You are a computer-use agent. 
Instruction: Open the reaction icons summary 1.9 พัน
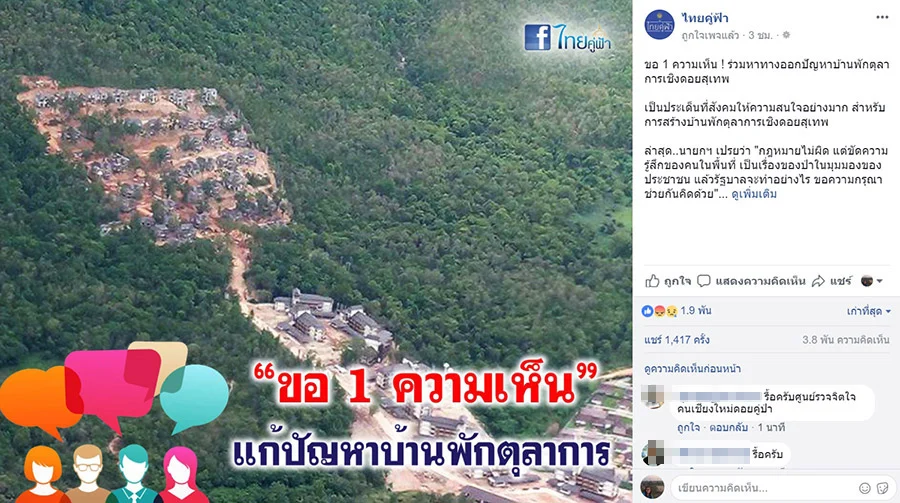pos(676,311)
